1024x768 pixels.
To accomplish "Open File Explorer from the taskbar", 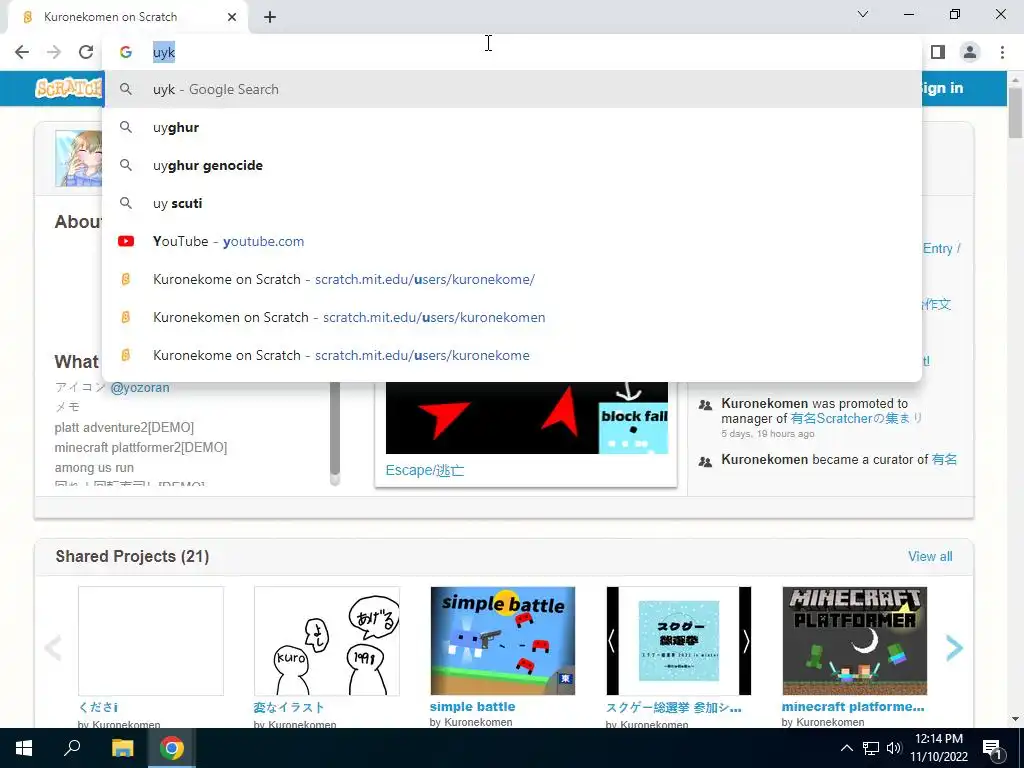I will (x=122, y=748).
